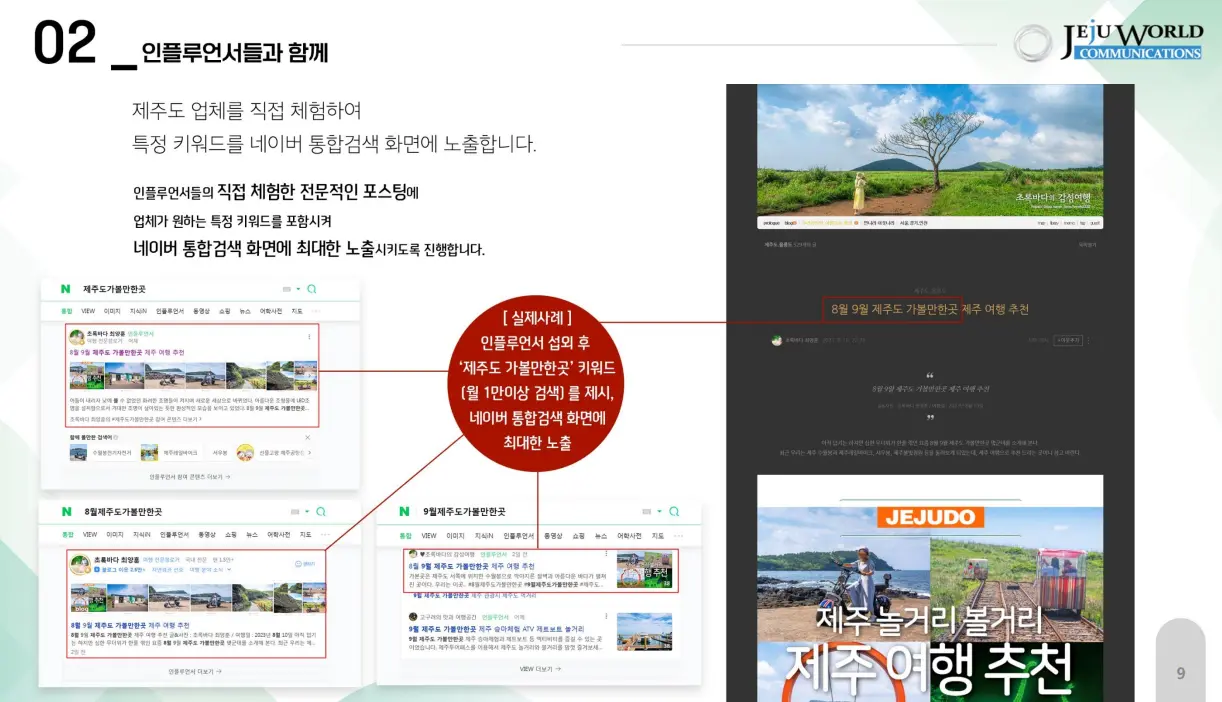
Task: Open the 9월 제주도 가볼만한곳 ATV 제트보트 link
Action: 496,629
